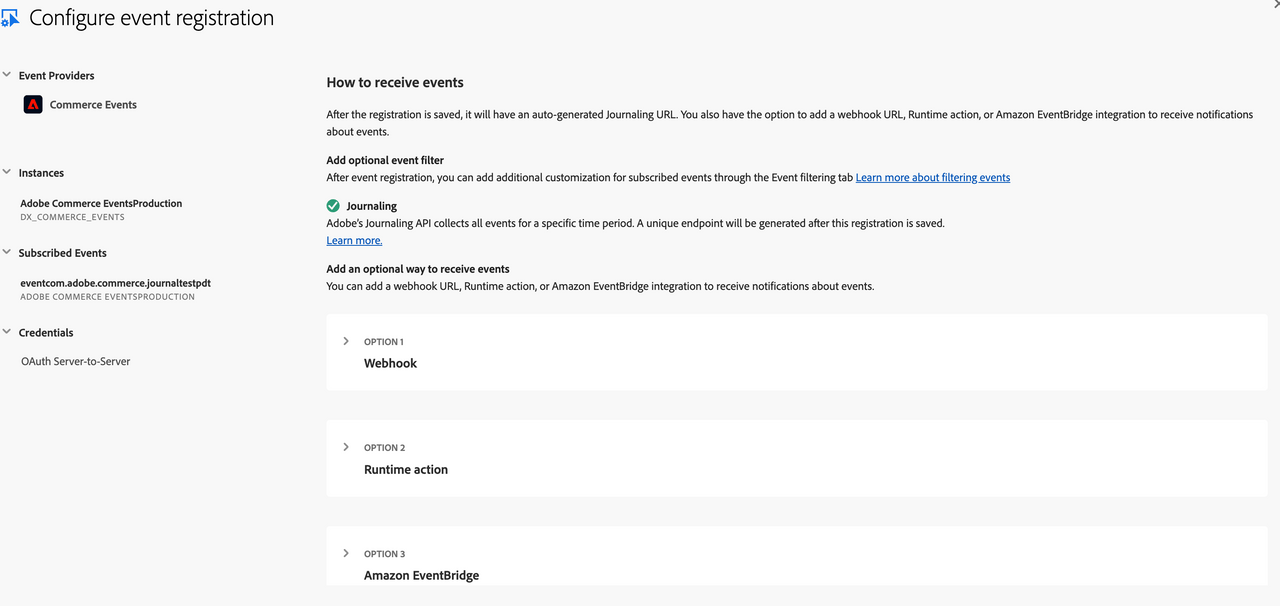The image size is (1280, 606).
Task: Collapse the Subscribed Events section chevron
Action: (7, 252)
